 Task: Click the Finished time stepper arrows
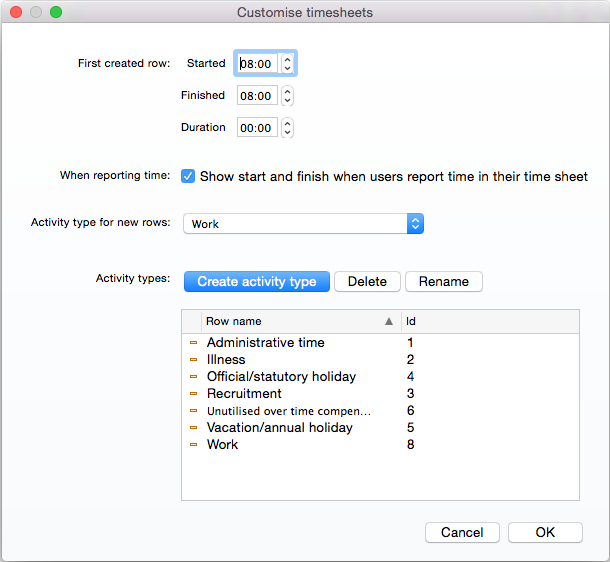(x=287, y=96)
